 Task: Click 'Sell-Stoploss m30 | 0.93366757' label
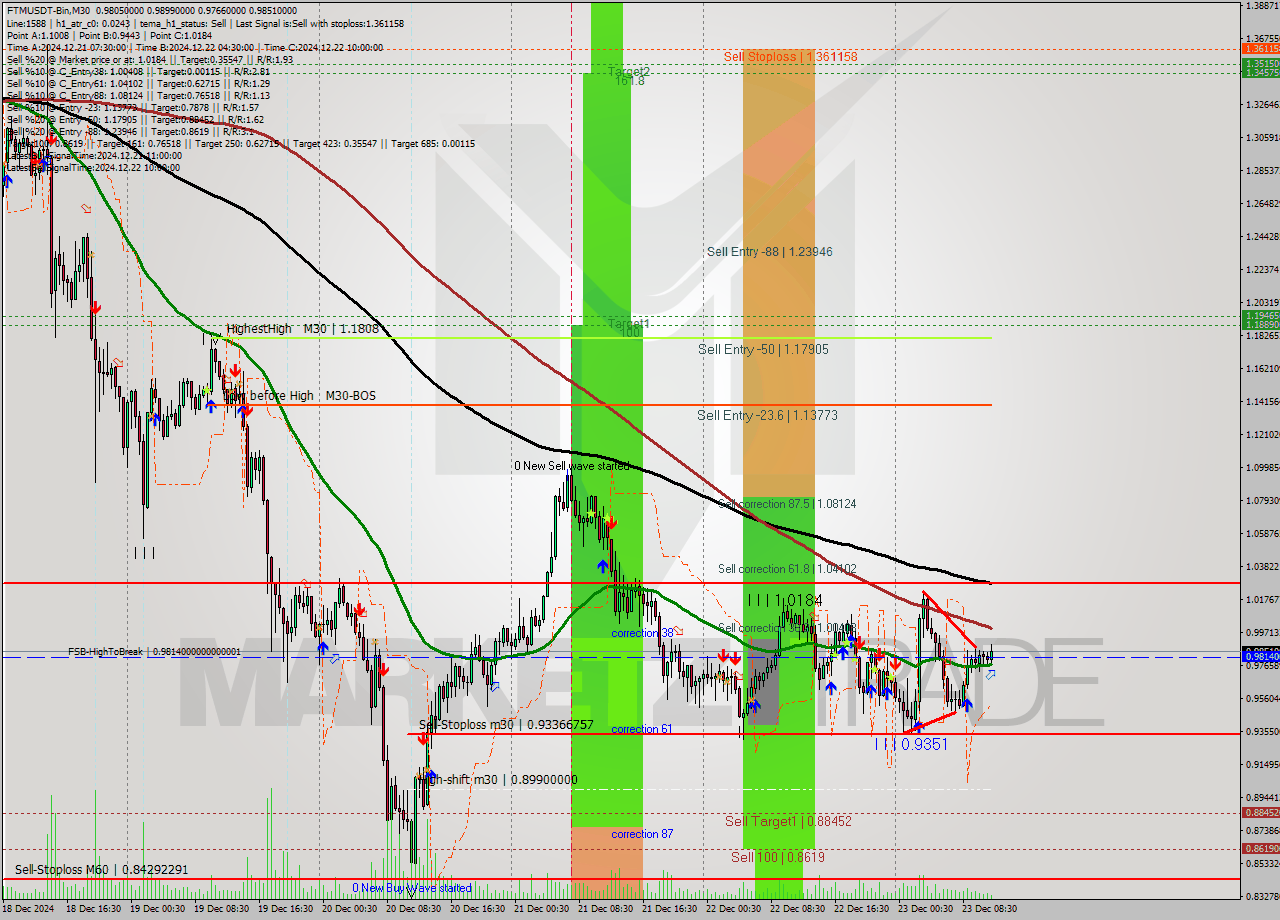[506, 725]
